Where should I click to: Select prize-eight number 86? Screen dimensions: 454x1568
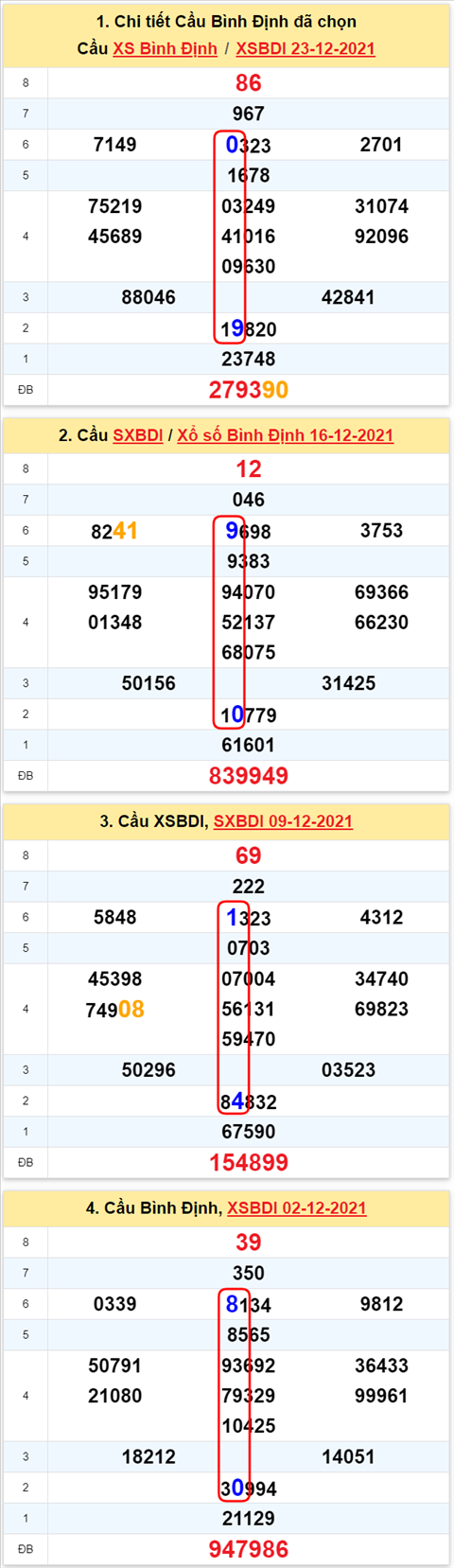pos(249,83)
